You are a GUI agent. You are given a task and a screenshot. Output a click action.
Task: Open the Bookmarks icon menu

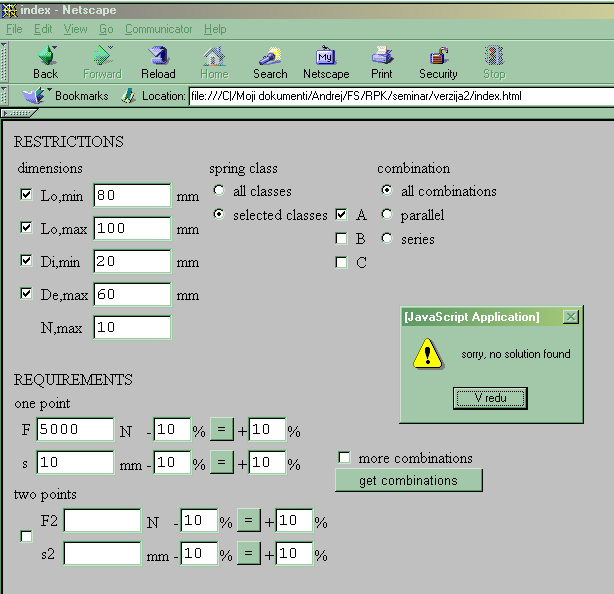tap(34, 96)
